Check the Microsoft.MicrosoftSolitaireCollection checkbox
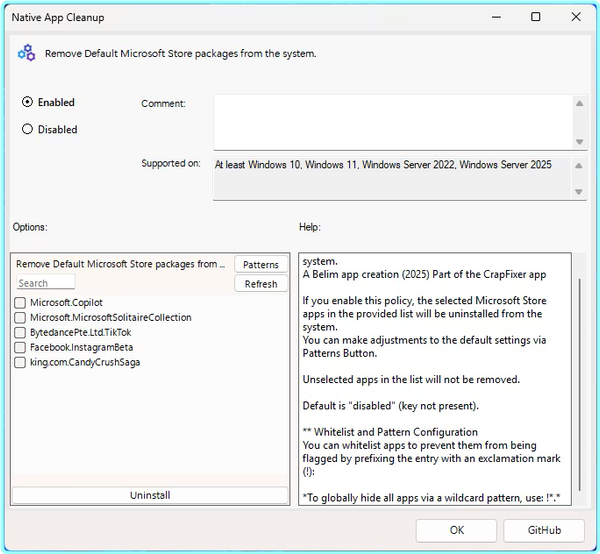Screen dimensions: 600x554 20,318
